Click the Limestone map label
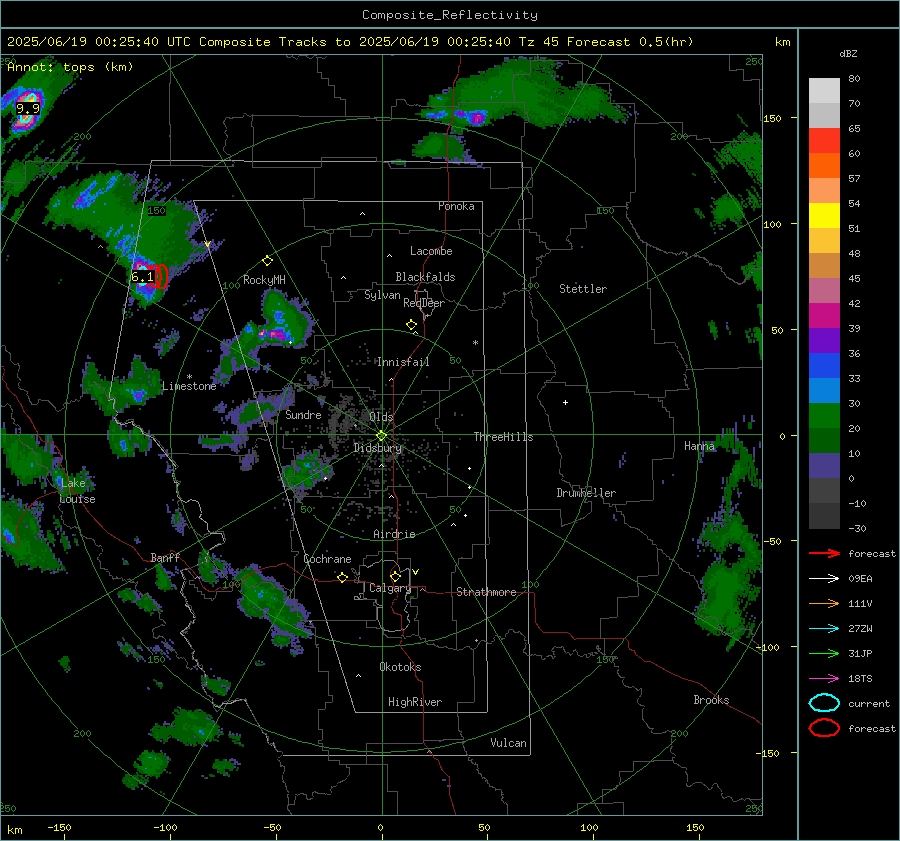This screenshot has height=841, width=900. click(189, 386)
